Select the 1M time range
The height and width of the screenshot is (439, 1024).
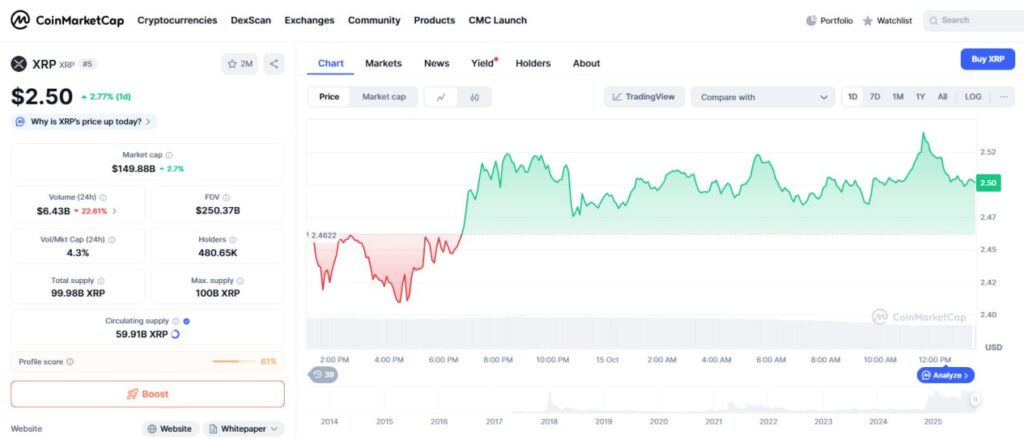(x=898, y=97)
